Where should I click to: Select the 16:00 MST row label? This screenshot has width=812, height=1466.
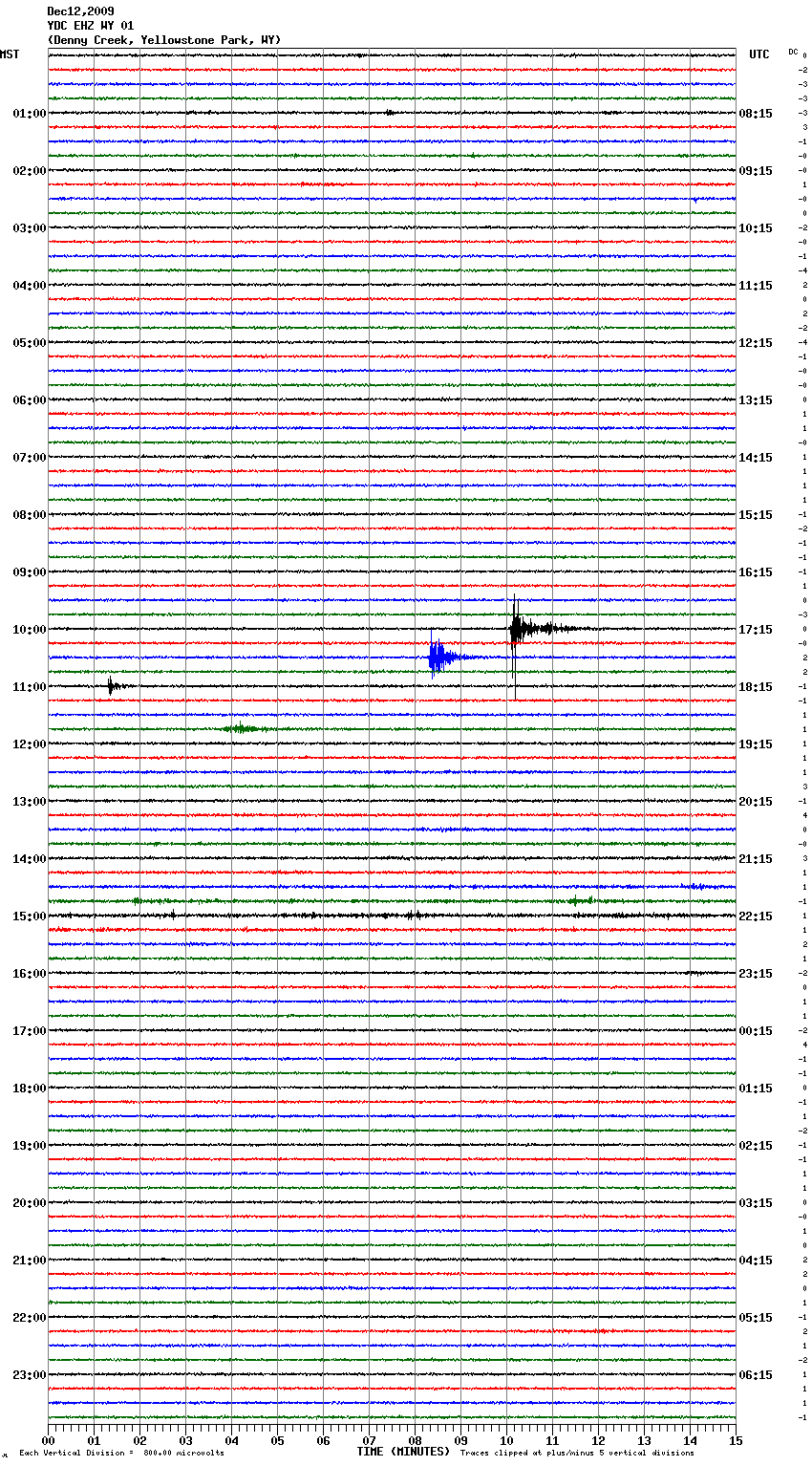point(29,974)
